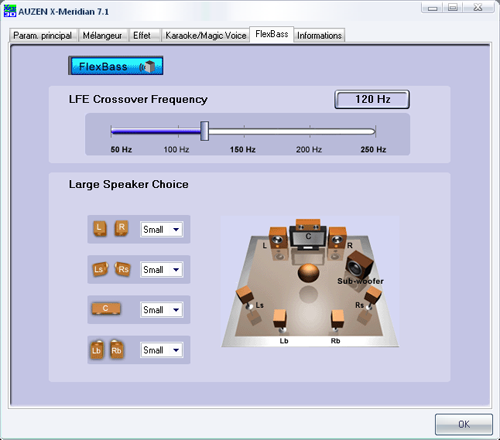
Task: Switch to the Param. principal tab
Action: [43, 35]
